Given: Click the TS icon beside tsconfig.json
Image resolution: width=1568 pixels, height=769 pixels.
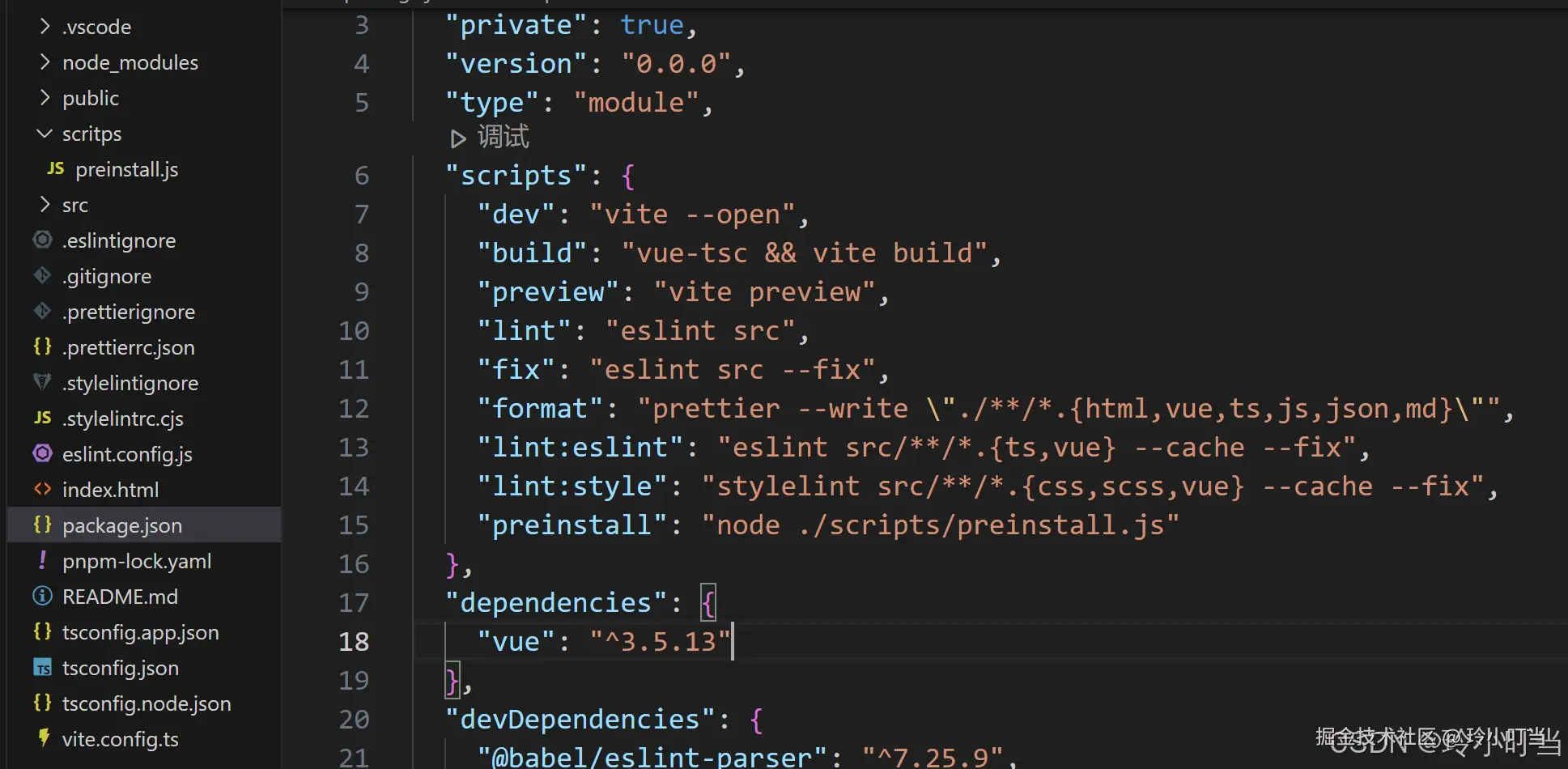Looking at the screenshot, I should pos(43,668).
